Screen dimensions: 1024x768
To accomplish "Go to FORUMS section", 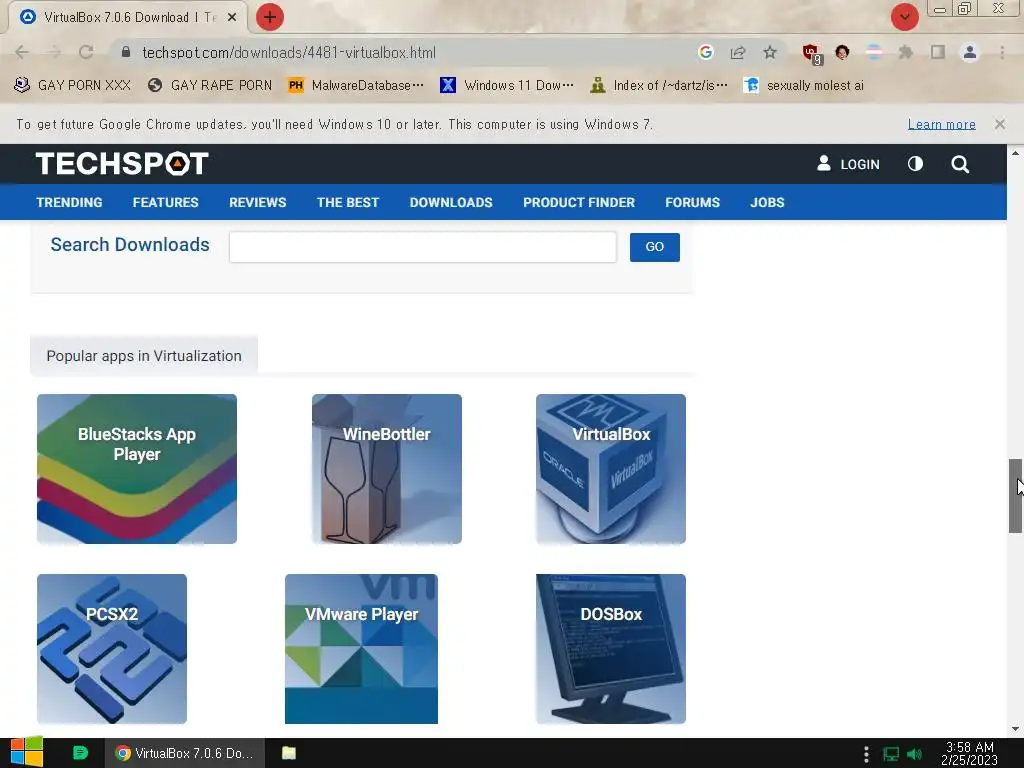I will tap(692, 202).
